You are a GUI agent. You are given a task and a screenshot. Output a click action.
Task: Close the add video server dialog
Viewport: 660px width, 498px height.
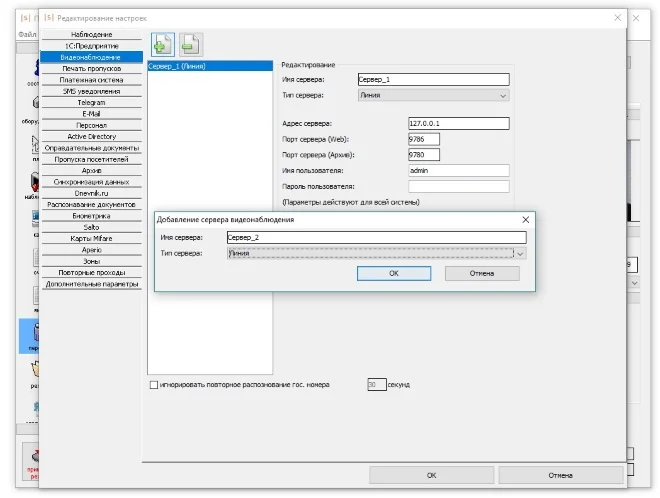pyautogui.click(x=525, y=218)
